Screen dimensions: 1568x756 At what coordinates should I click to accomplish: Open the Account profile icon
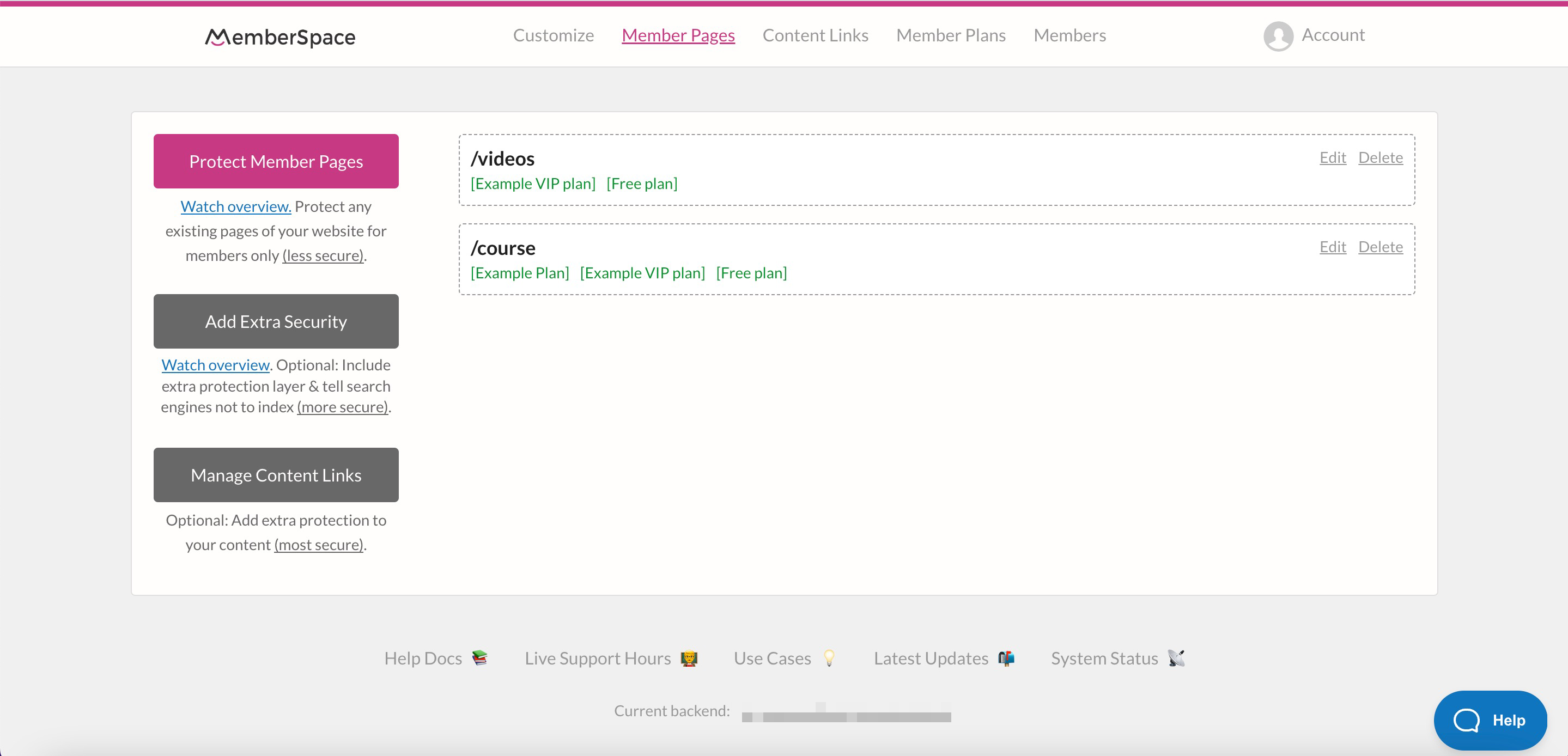[x=1278, y=34]
